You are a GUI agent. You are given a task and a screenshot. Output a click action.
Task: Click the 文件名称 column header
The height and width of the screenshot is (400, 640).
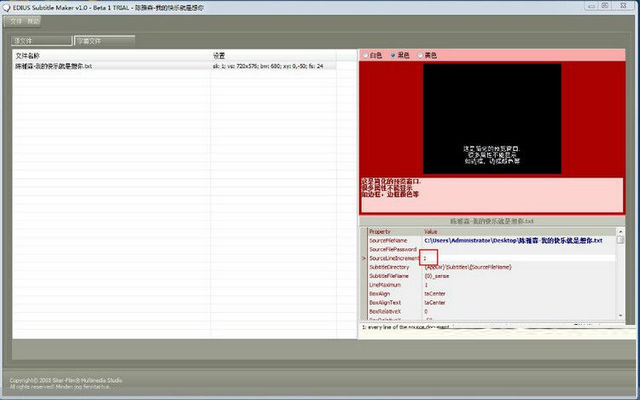(28, 55)
